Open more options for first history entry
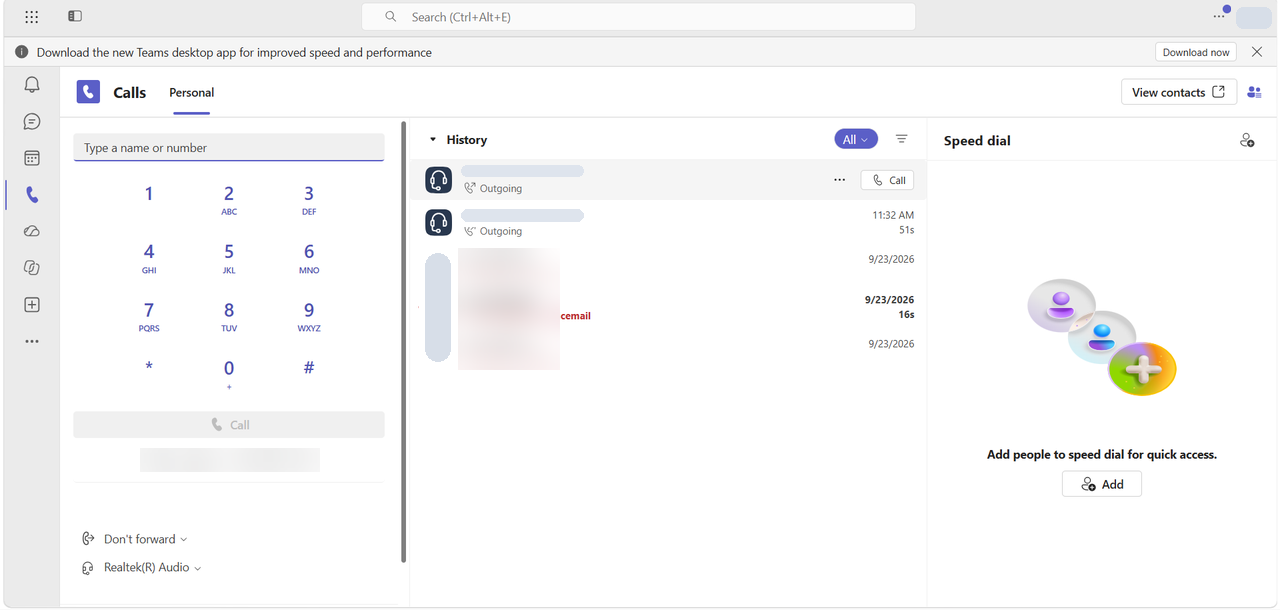 coord(839,180)
